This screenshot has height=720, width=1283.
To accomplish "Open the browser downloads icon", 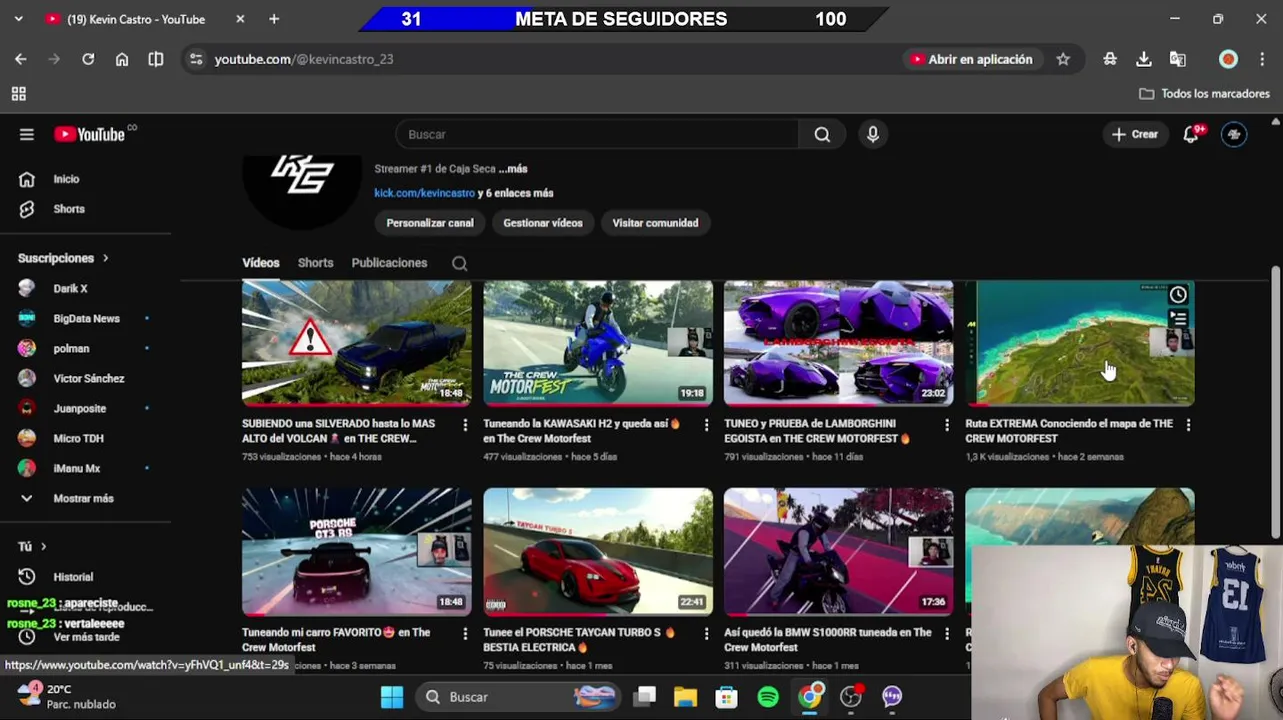I will pyautogui.click(x=1144, y=59).
